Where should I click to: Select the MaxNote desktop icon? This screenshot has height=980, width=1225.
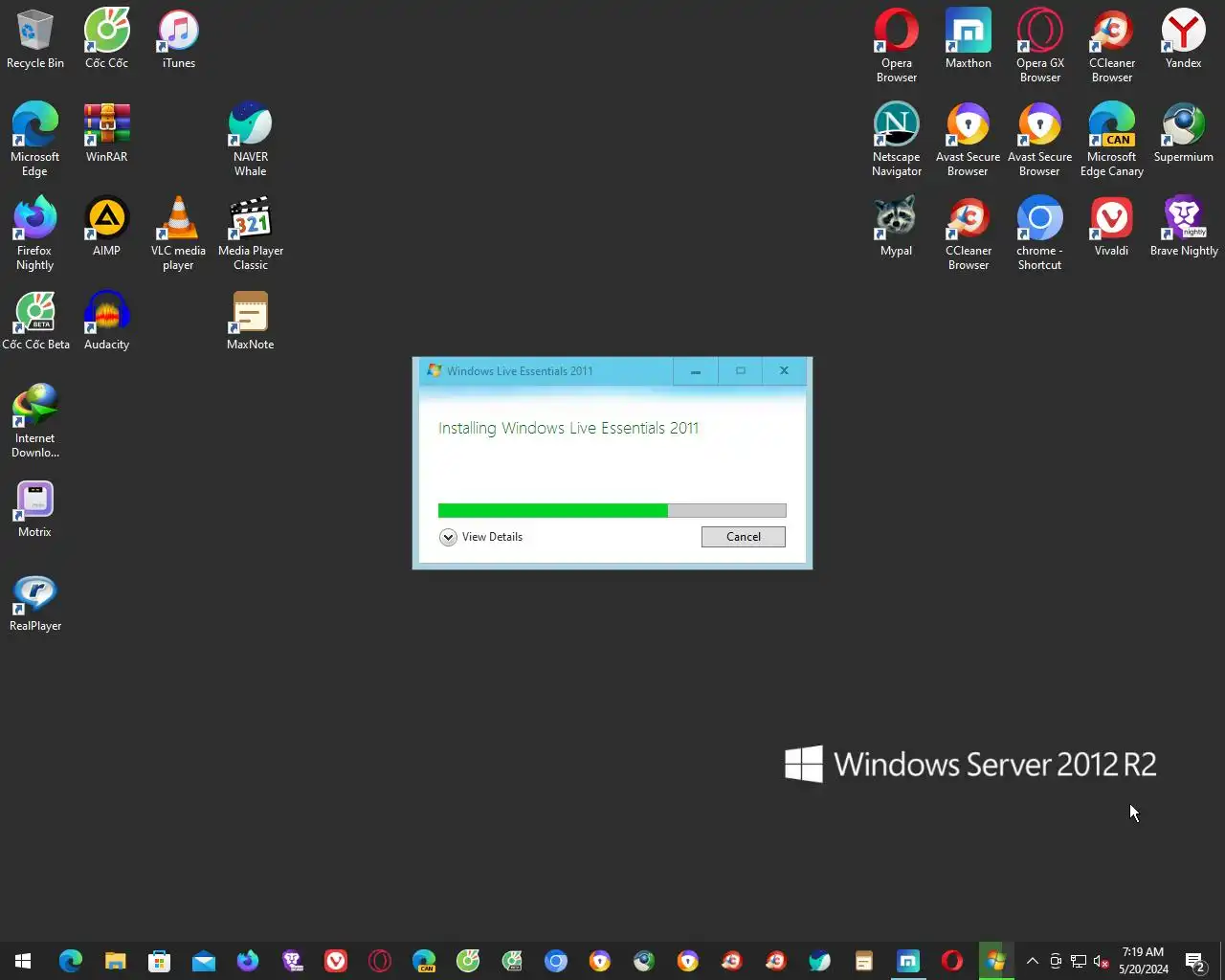pos(250,321)
